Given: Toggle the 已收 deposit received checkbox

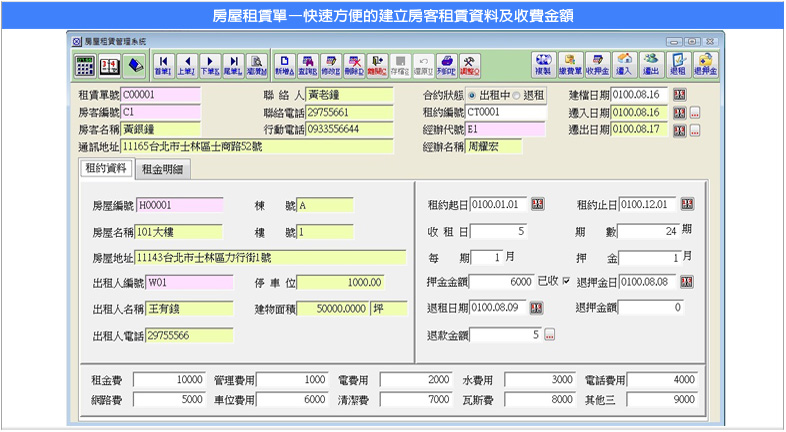Looking at the screenshot, I should click(566, 281).
